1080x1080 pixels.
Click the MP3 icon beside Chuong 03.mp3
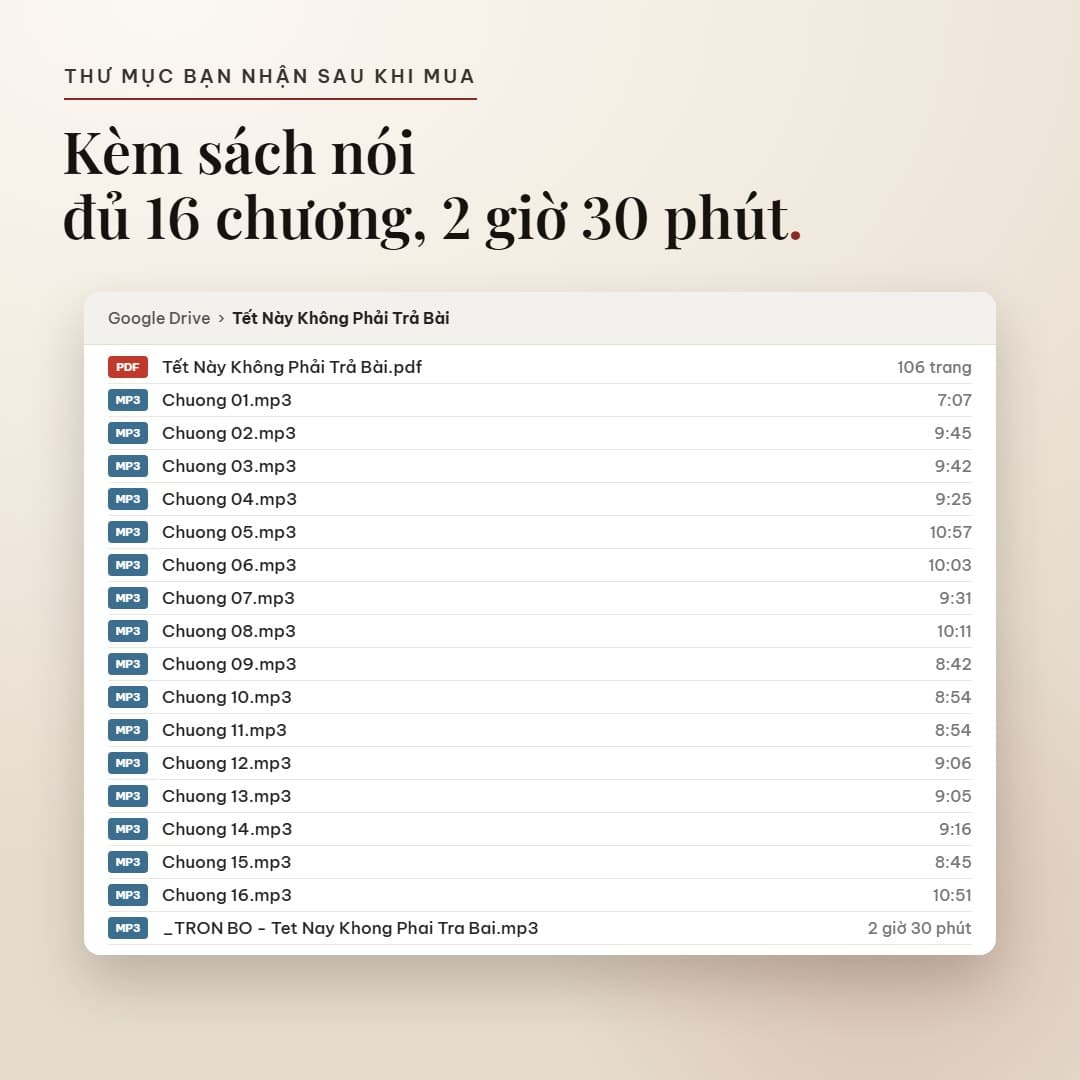tap(128, 466)
